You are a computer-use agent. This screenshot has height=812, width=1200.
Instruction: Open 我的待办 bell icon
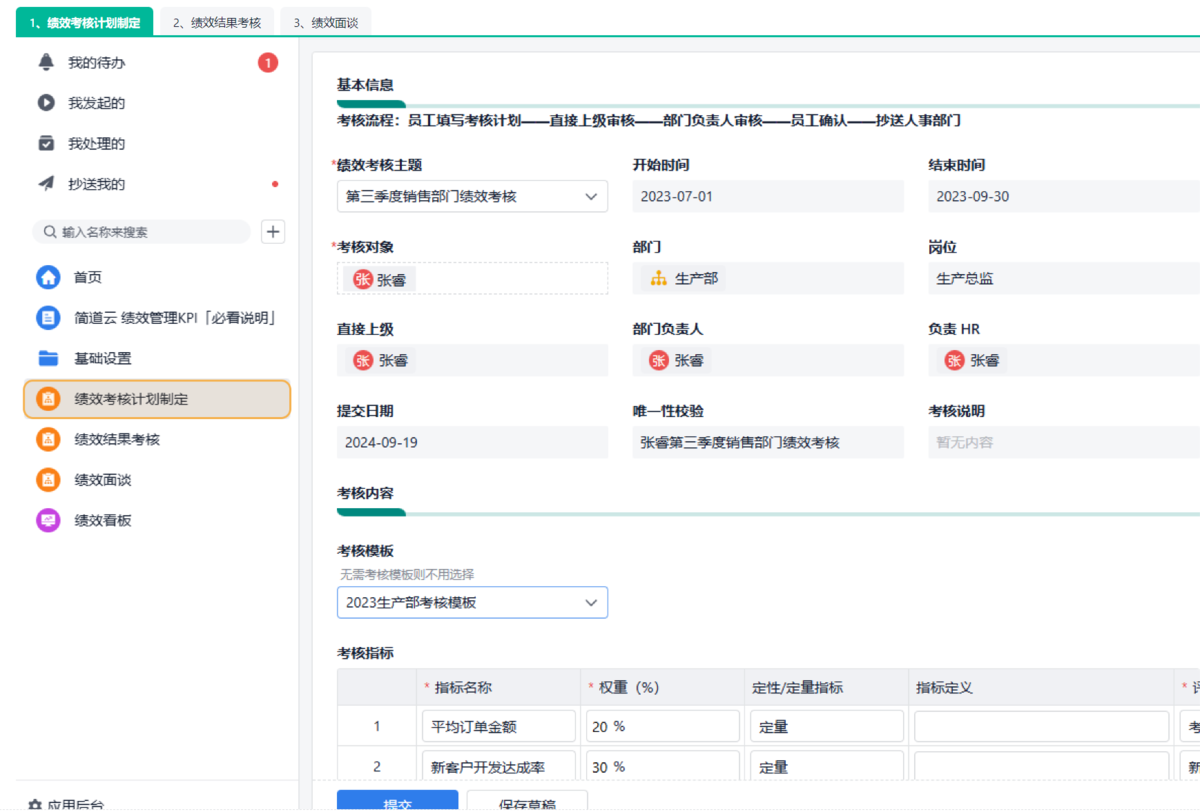point(46,63)
